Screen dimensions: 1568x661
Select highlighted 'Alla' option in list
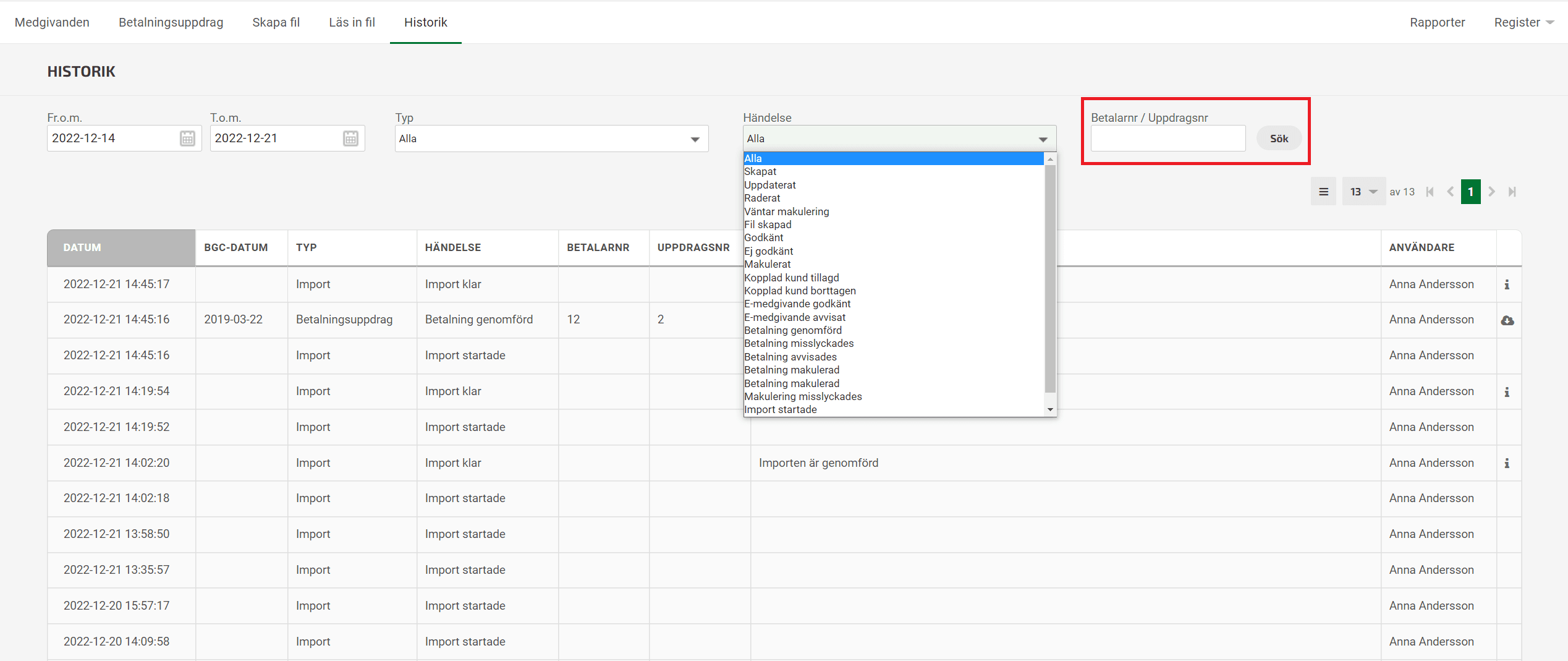pyautogui.click(x=893, y=158)
